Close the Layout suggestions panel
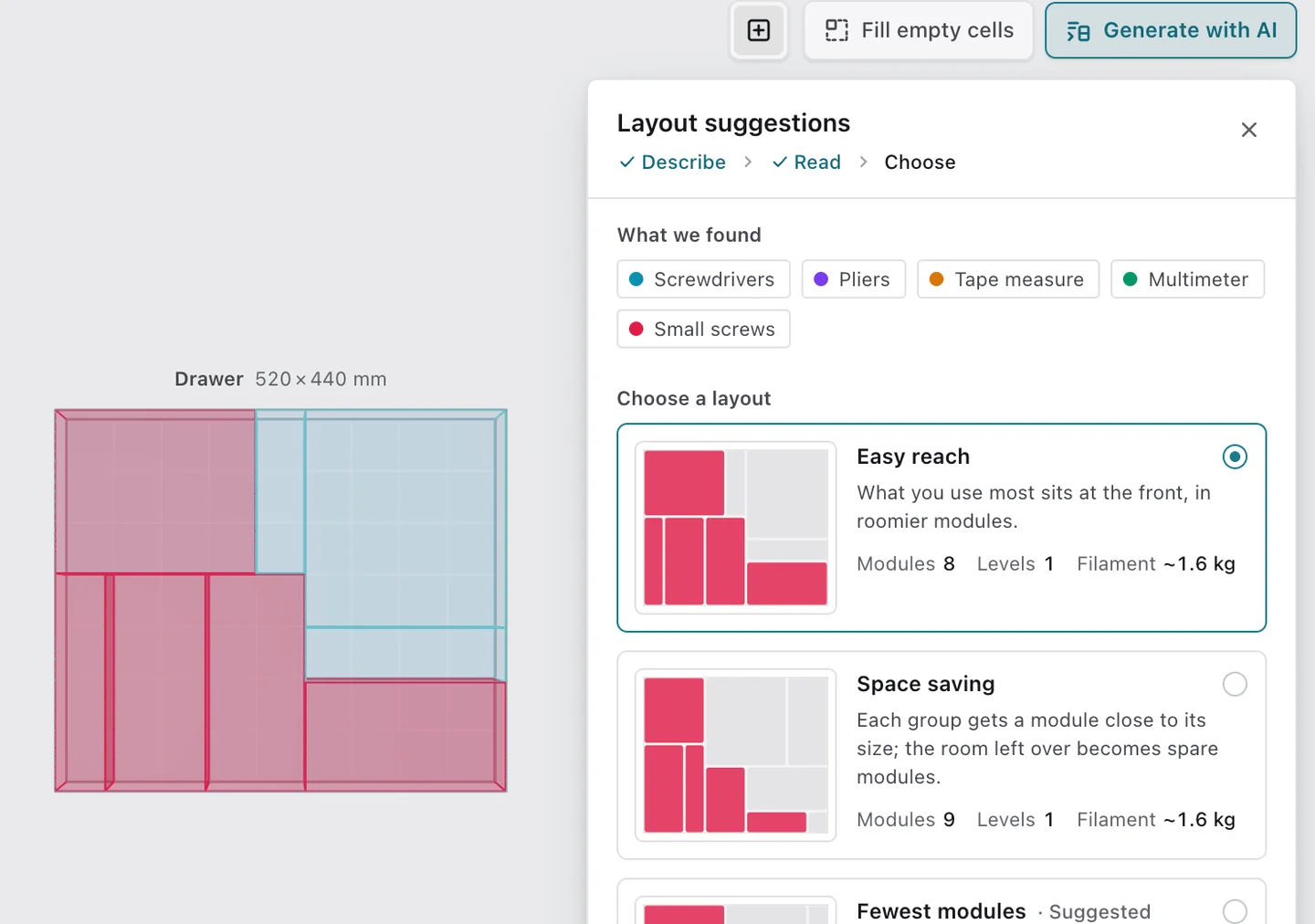Screen dimensions: 1315x924 click(1249, 130)
